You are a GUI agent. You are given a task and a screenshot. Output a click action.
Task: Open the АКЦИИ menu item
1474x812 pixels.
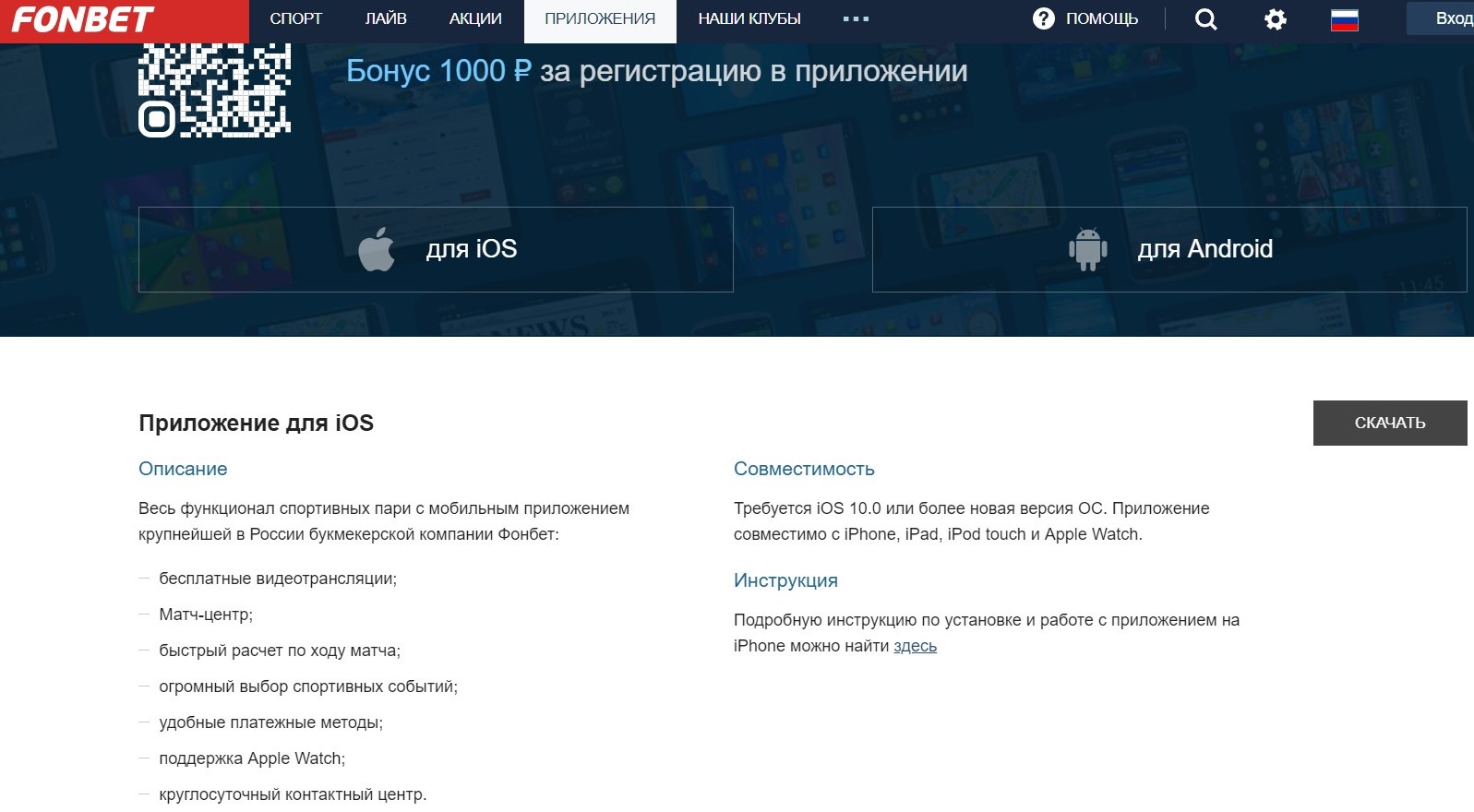(x=475, y=18)
